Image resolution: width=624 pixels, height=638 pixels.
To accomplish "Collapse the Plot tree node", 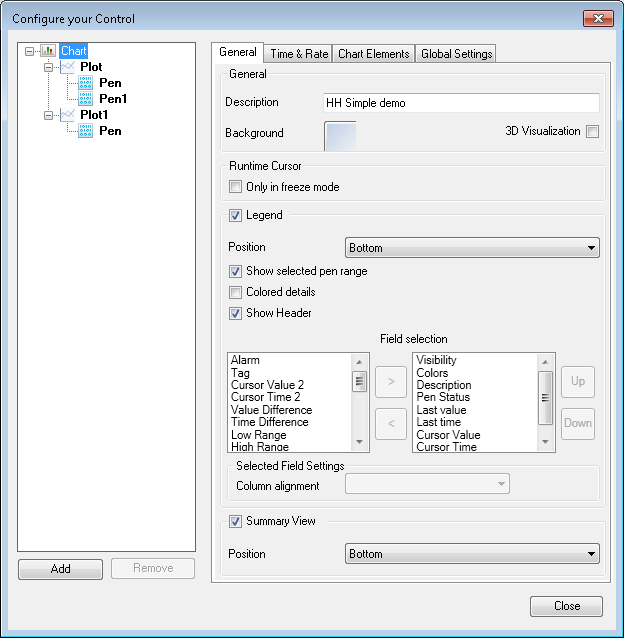I will 45,67.
